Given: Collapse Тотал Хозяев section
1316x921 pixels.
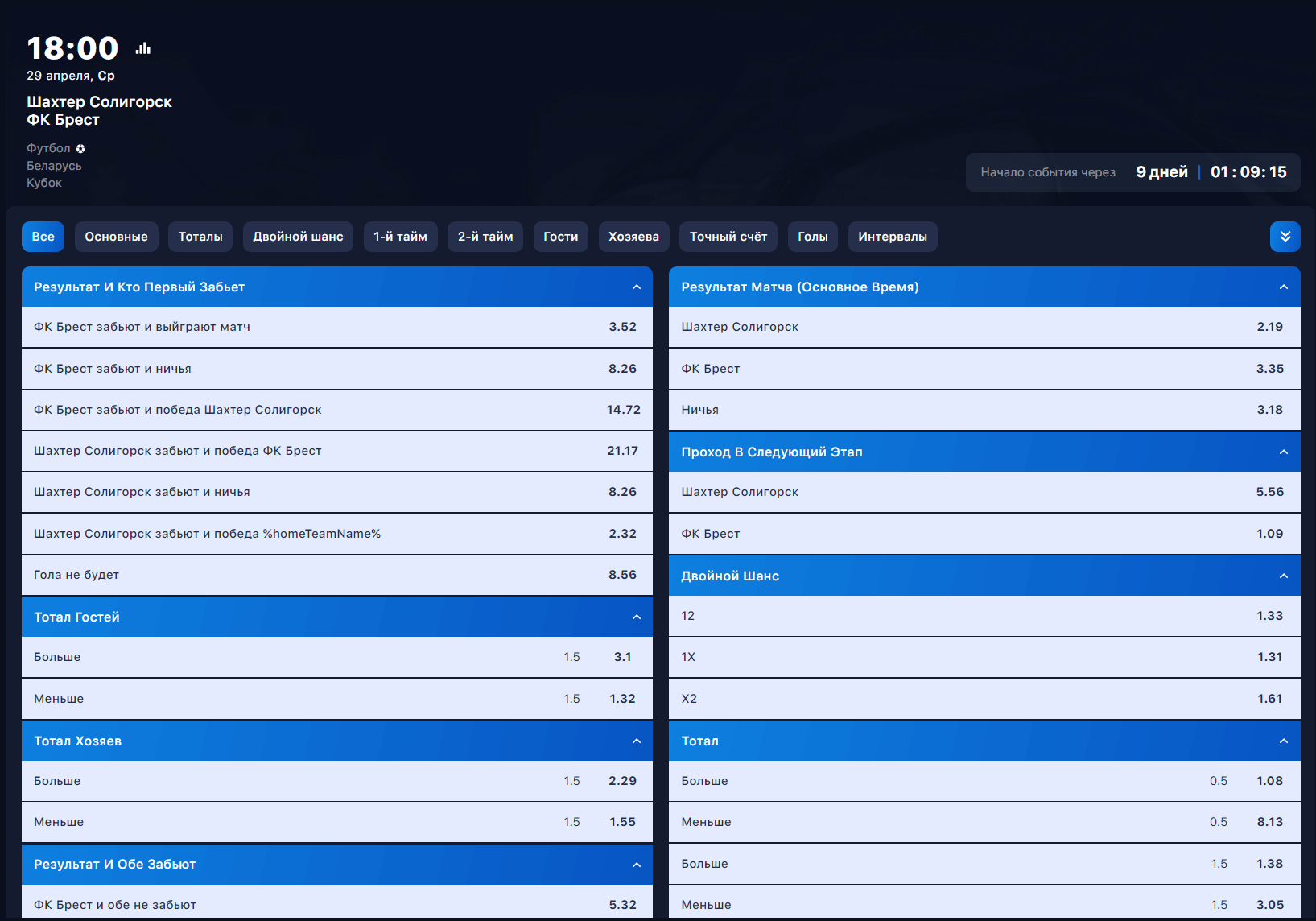Looking at the screenshot, I should pyautogui.click(x=637, y=741).
